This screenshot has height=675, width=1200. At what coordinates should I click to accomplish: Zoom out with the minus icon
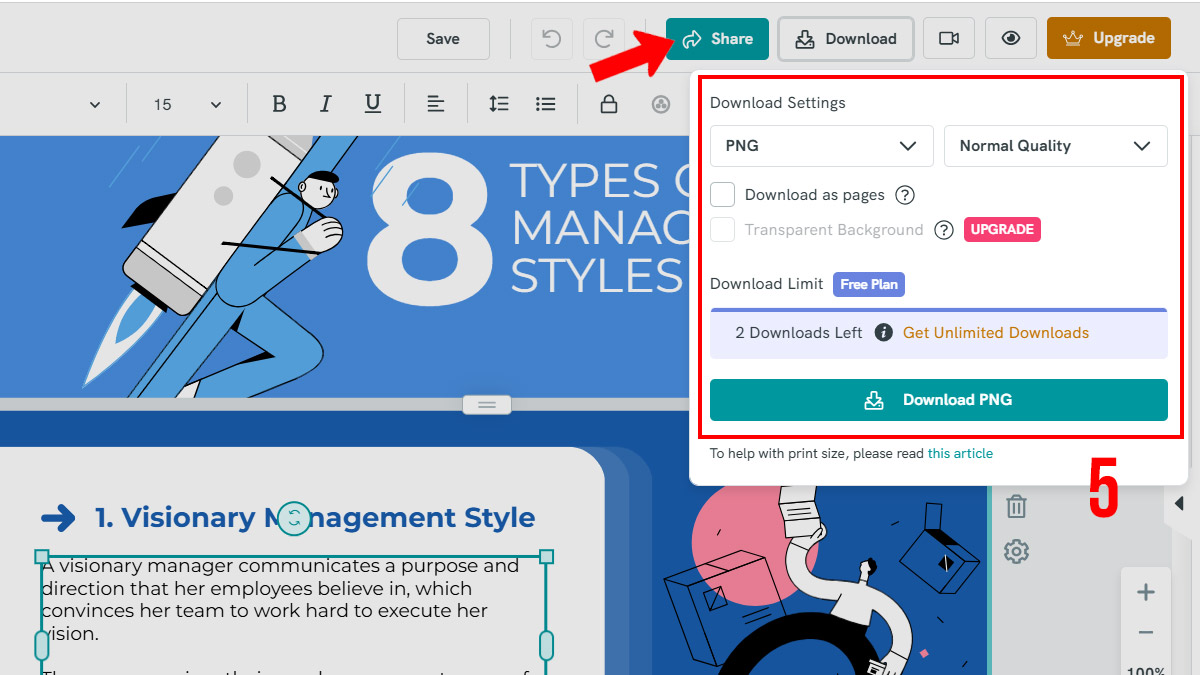[1146, 633]
